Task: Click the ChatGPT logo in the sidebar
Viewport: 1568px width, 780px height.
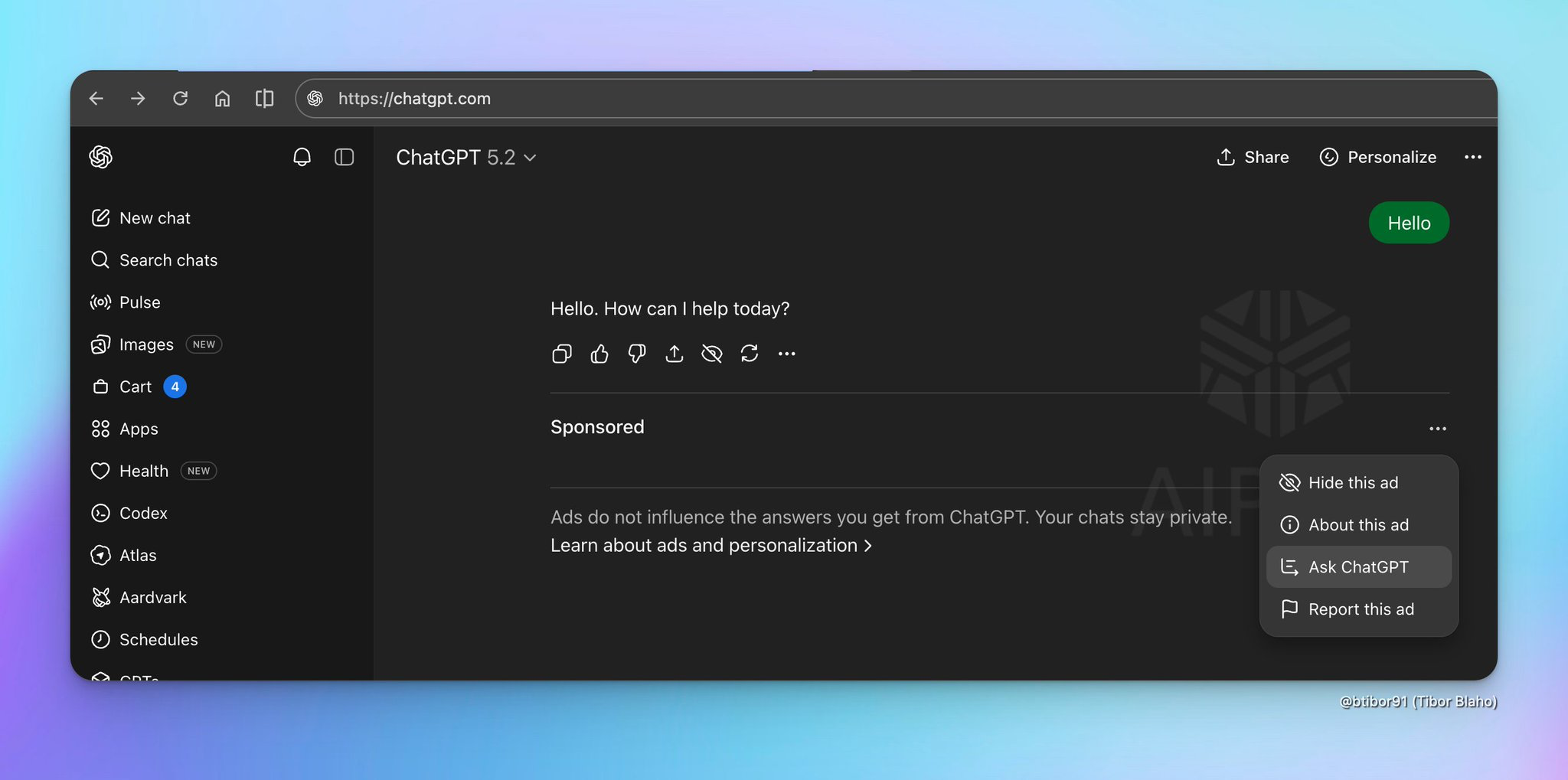Action: click(101, 157)
